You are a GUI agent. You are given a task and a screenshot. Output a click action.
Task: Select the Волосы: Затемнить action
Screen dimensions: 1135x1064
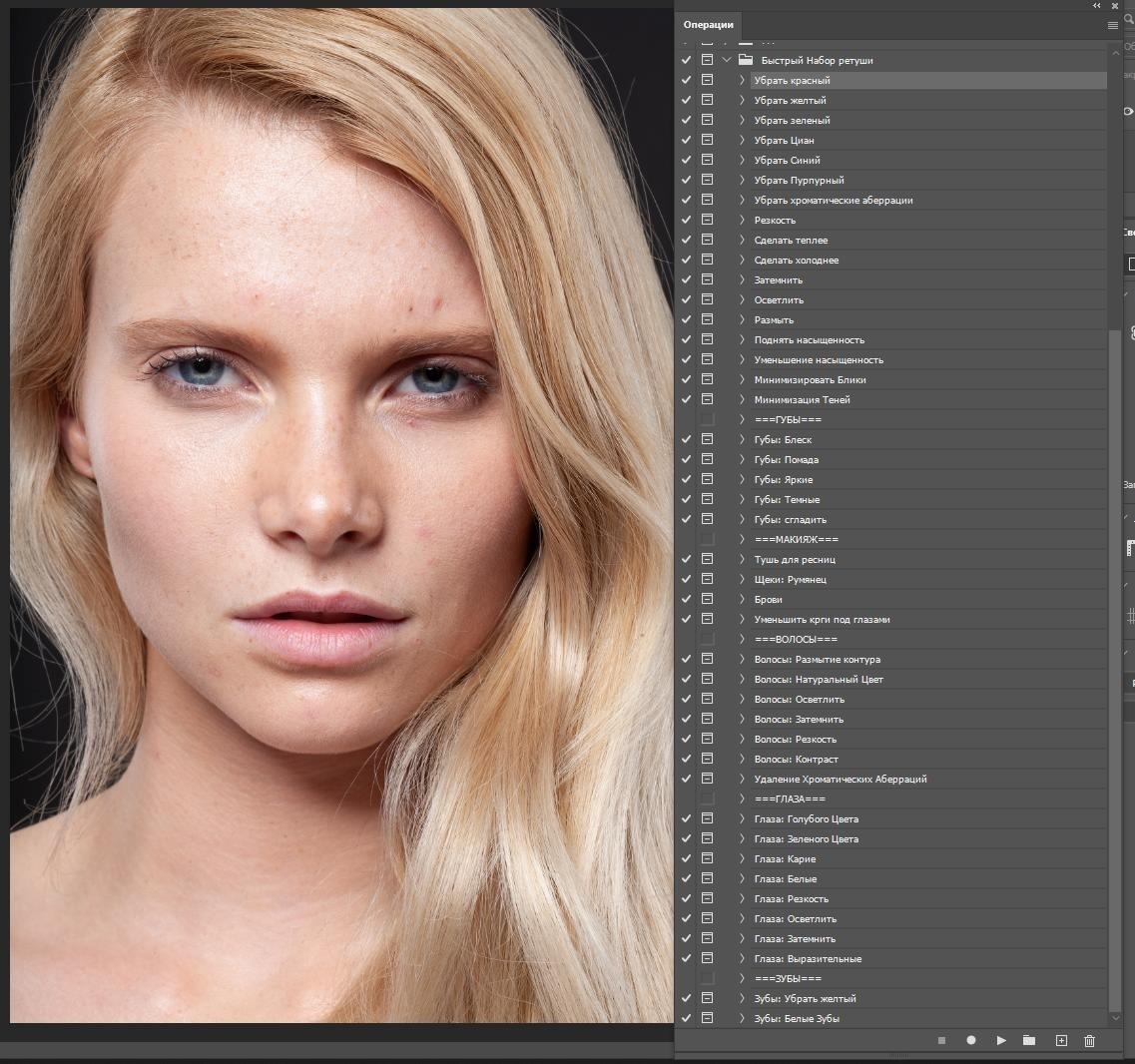928,719
